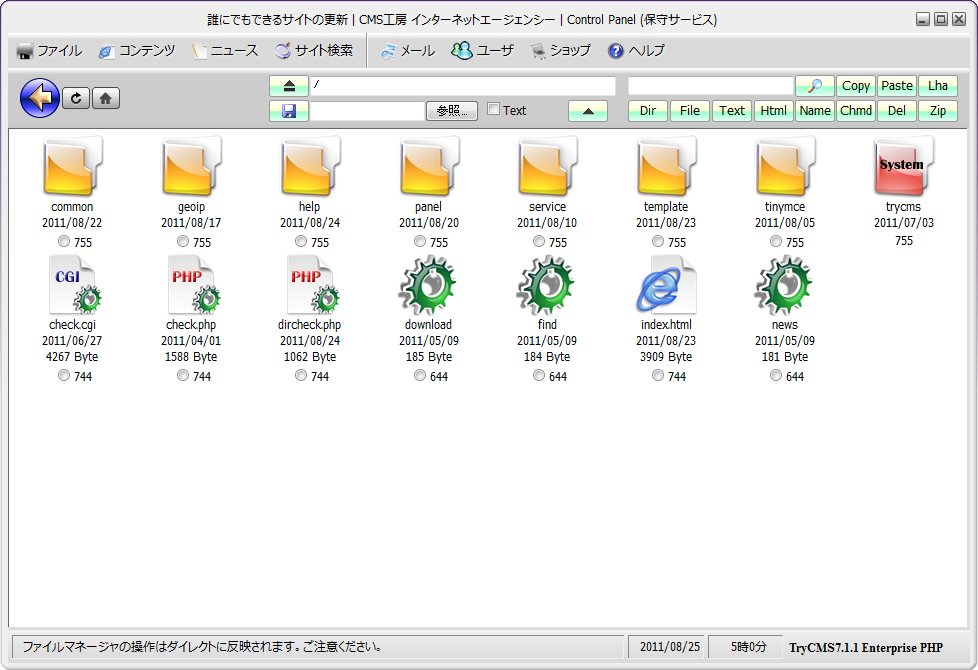Open the ヘルプ menu
This screenshot has width=978, height=670.
(636, 51)
